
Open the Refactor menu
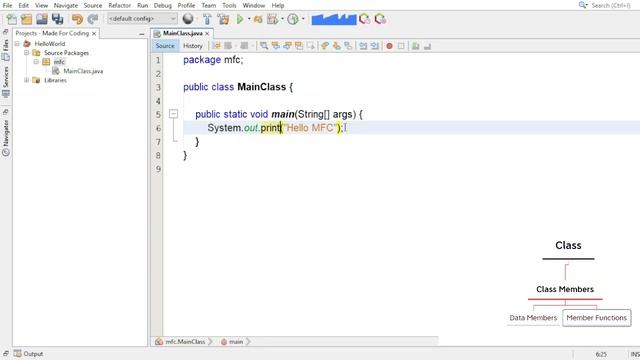120,5
